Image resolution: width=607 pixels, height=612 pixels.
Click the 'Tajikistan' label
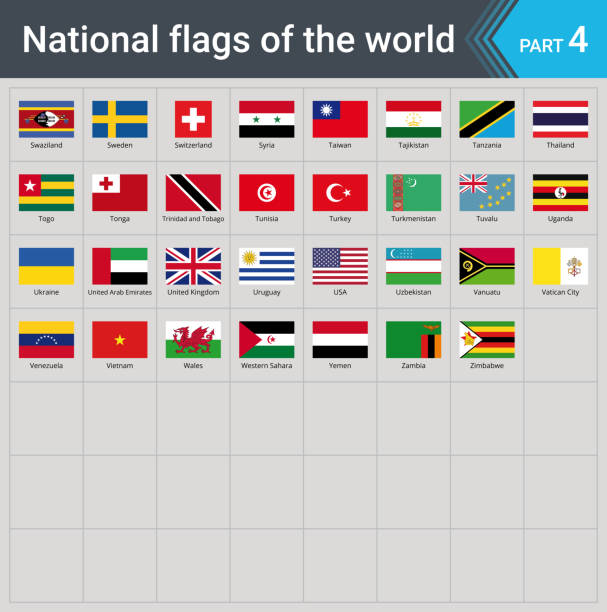tap(413, 145)
